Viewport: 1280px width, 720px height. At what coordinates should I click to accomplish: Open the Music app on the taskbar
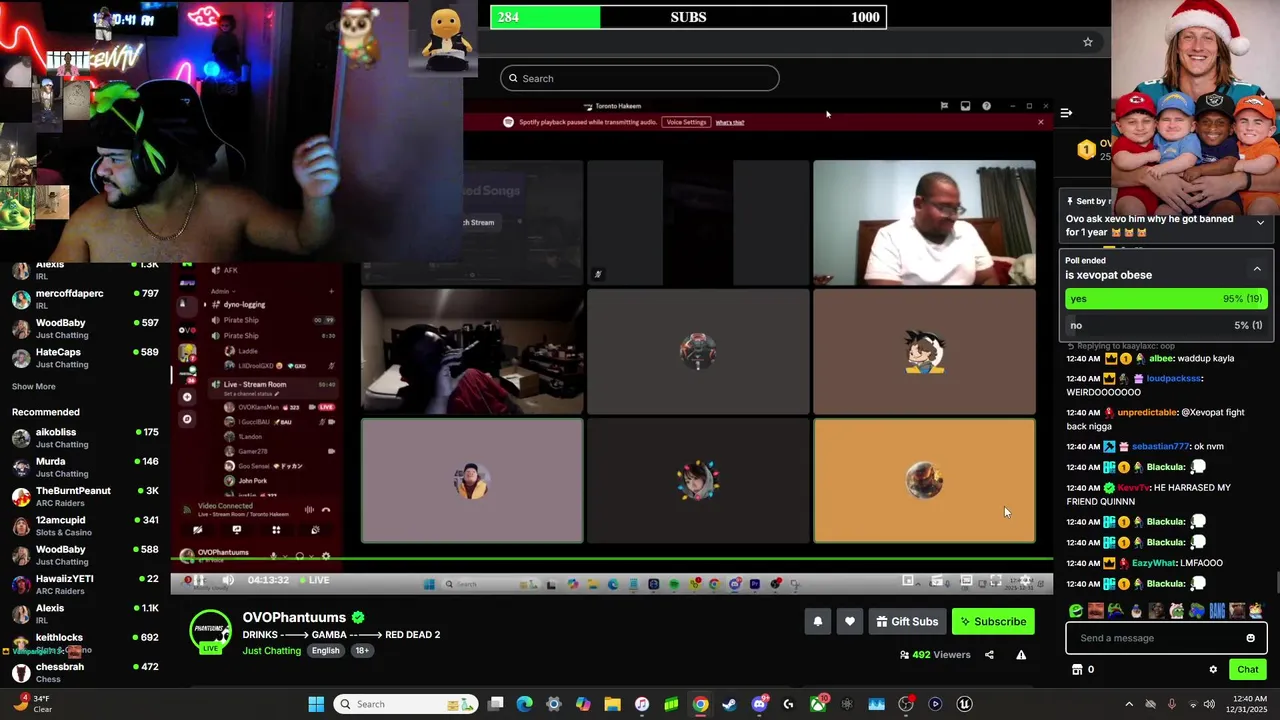[642, 704]
